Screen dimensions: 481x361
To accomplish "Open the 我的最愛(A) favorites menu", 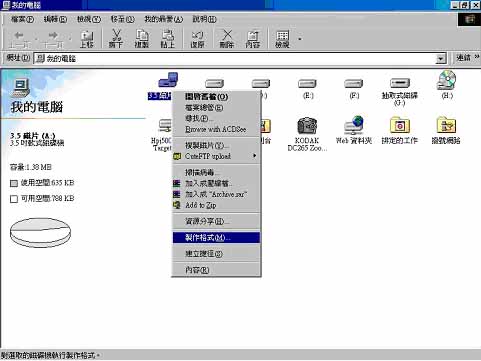I will coord(163,19).
